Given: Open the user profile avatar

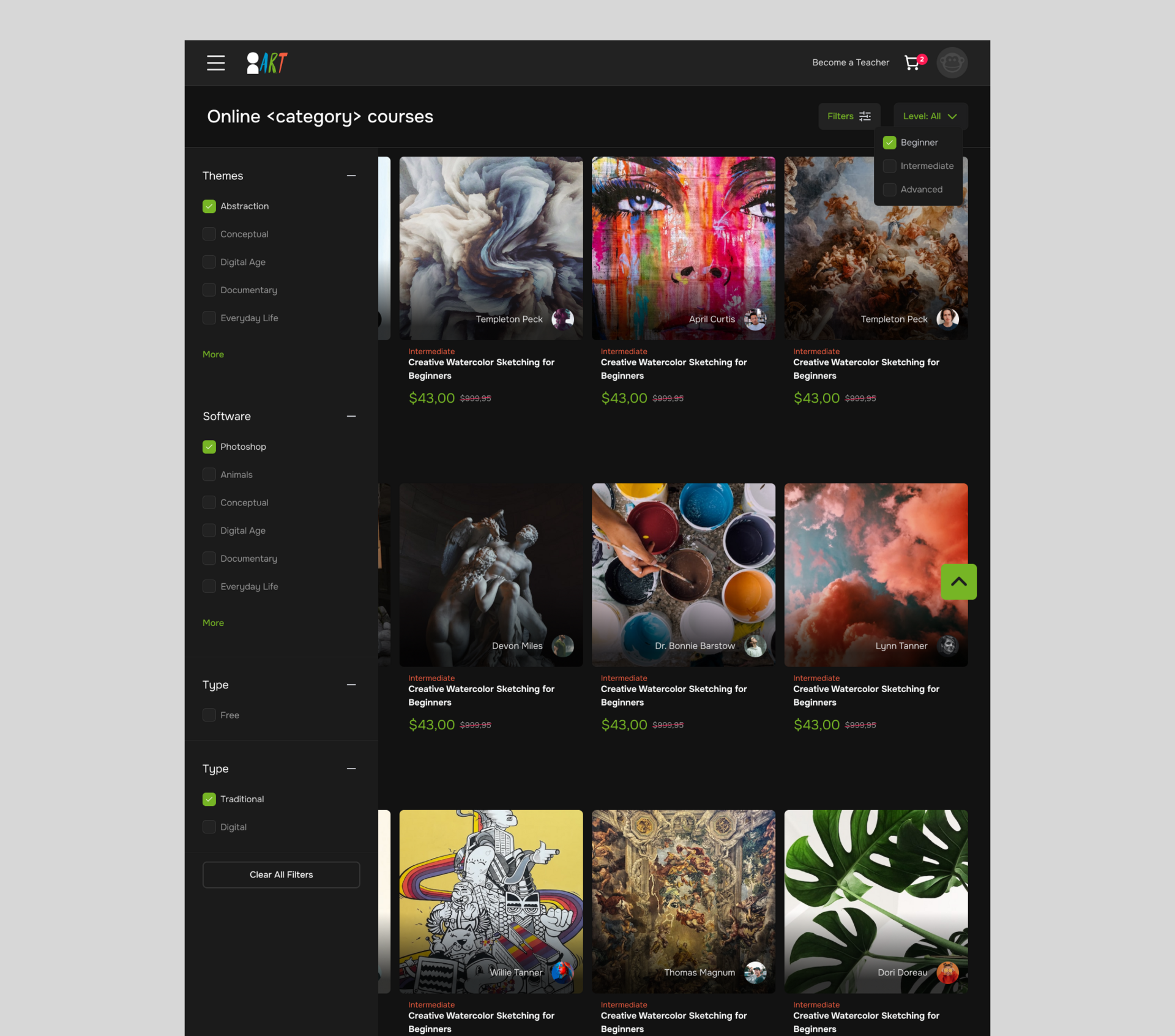Looking at the screenshot, I should 952,62.
